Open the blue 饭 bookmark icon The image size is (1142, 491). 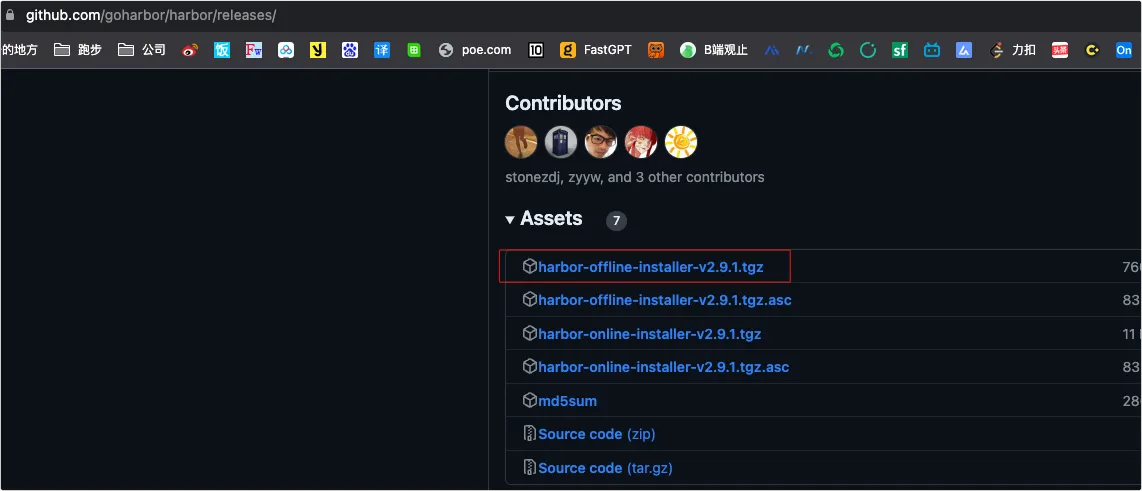[222, 50]
